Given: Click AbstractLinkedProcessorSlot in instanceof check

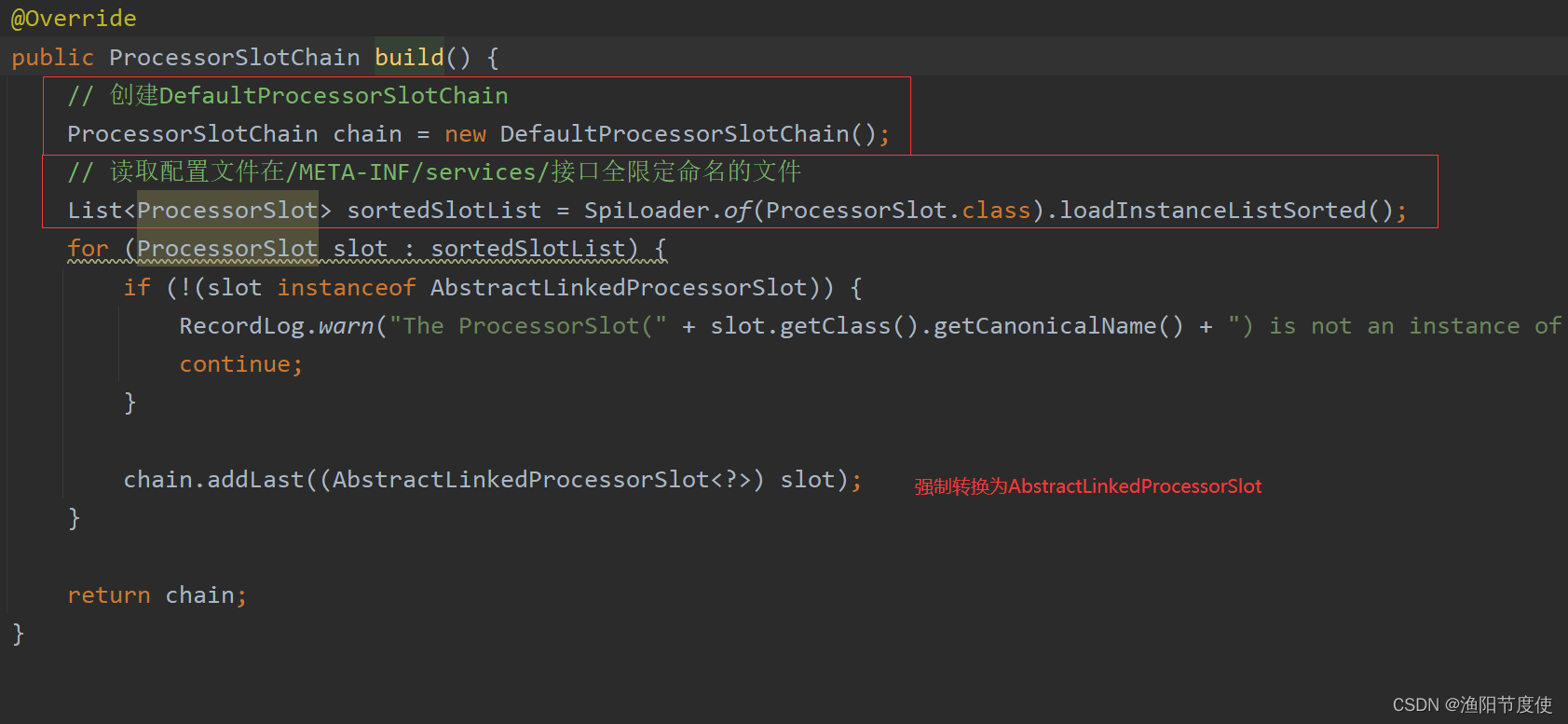Looking at the screenshot, I should pyautogui.click(x=619, y=287).
